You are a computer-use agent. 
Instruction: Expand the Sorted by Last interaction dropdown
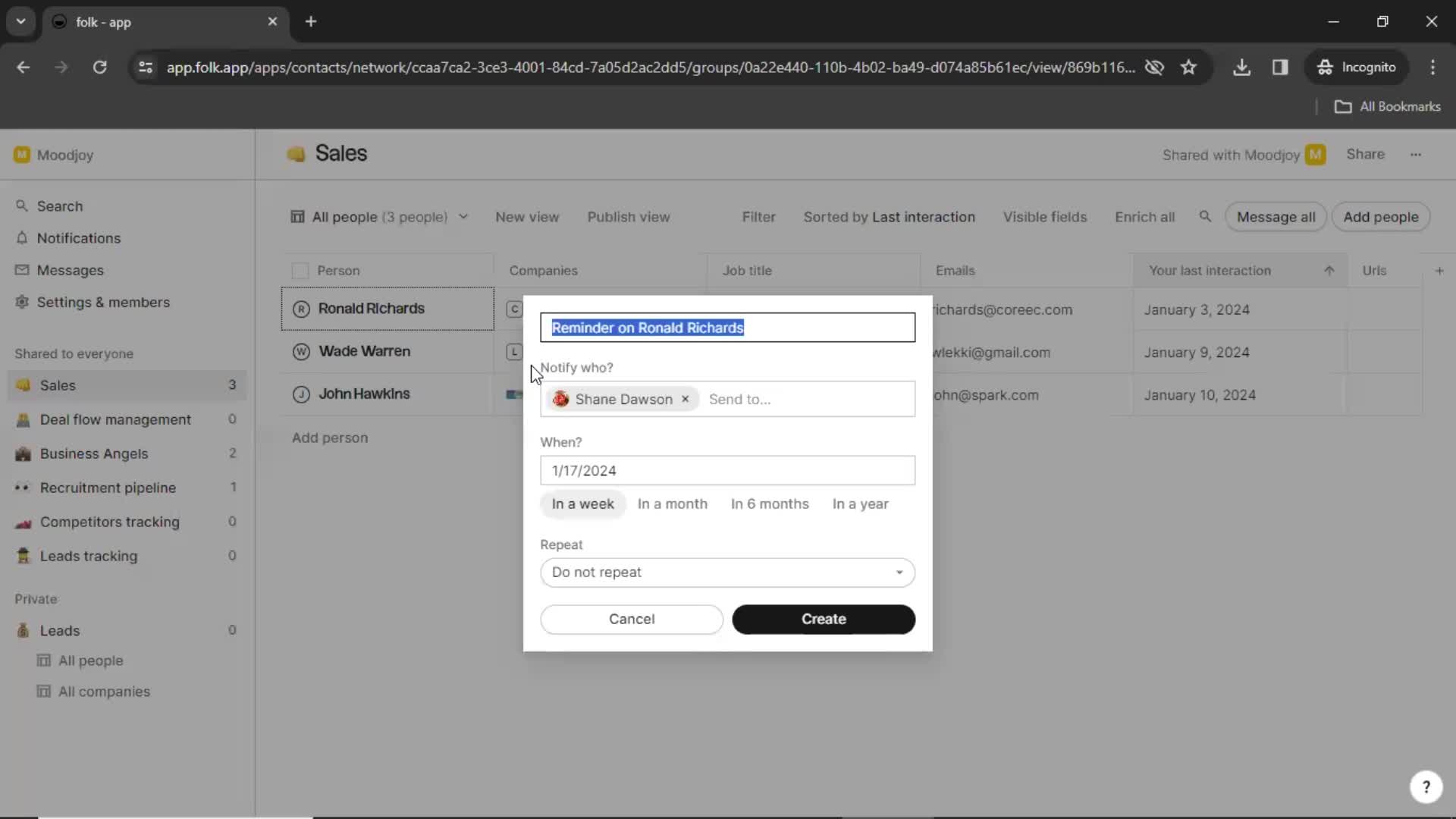(889, 217)
